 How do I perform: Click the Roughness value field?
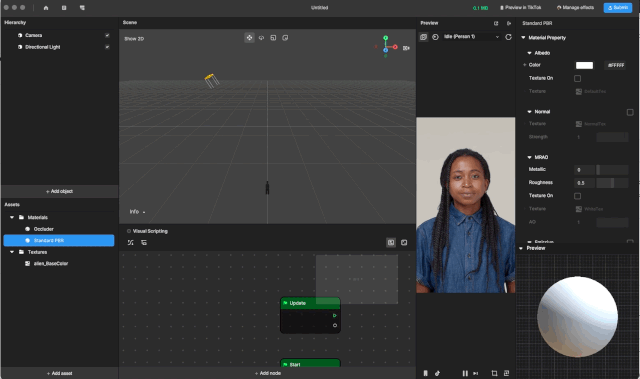[584, 183]
